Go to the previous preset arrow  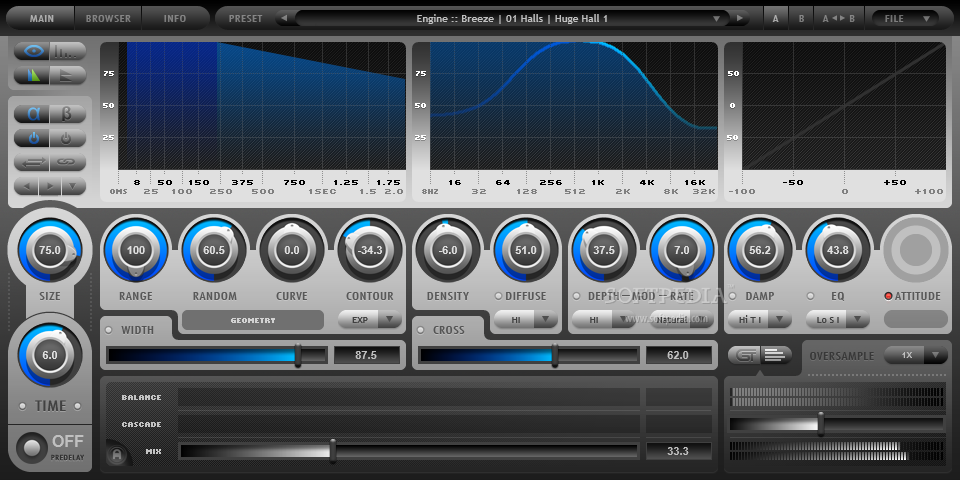pos(285,18)
